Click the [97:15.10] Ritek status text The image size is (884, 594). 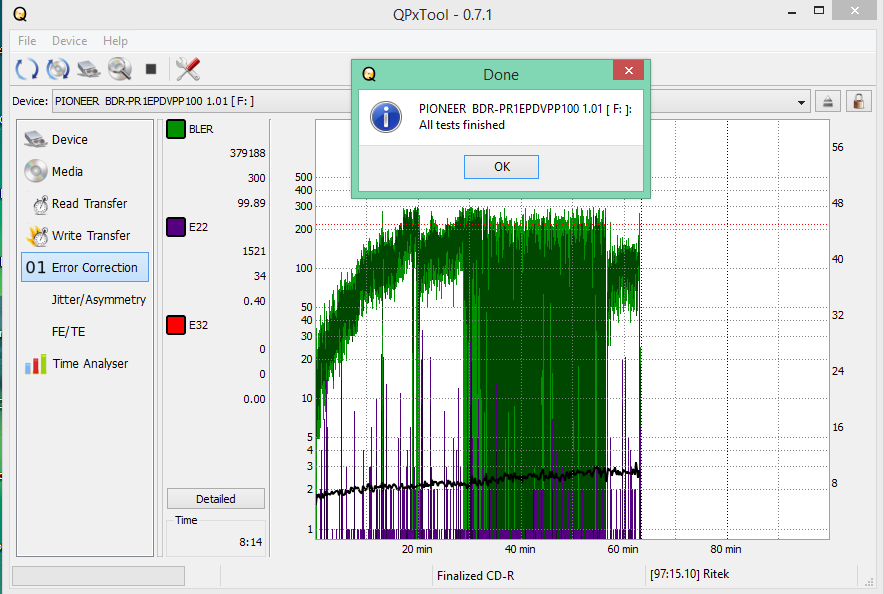[689, 574]
